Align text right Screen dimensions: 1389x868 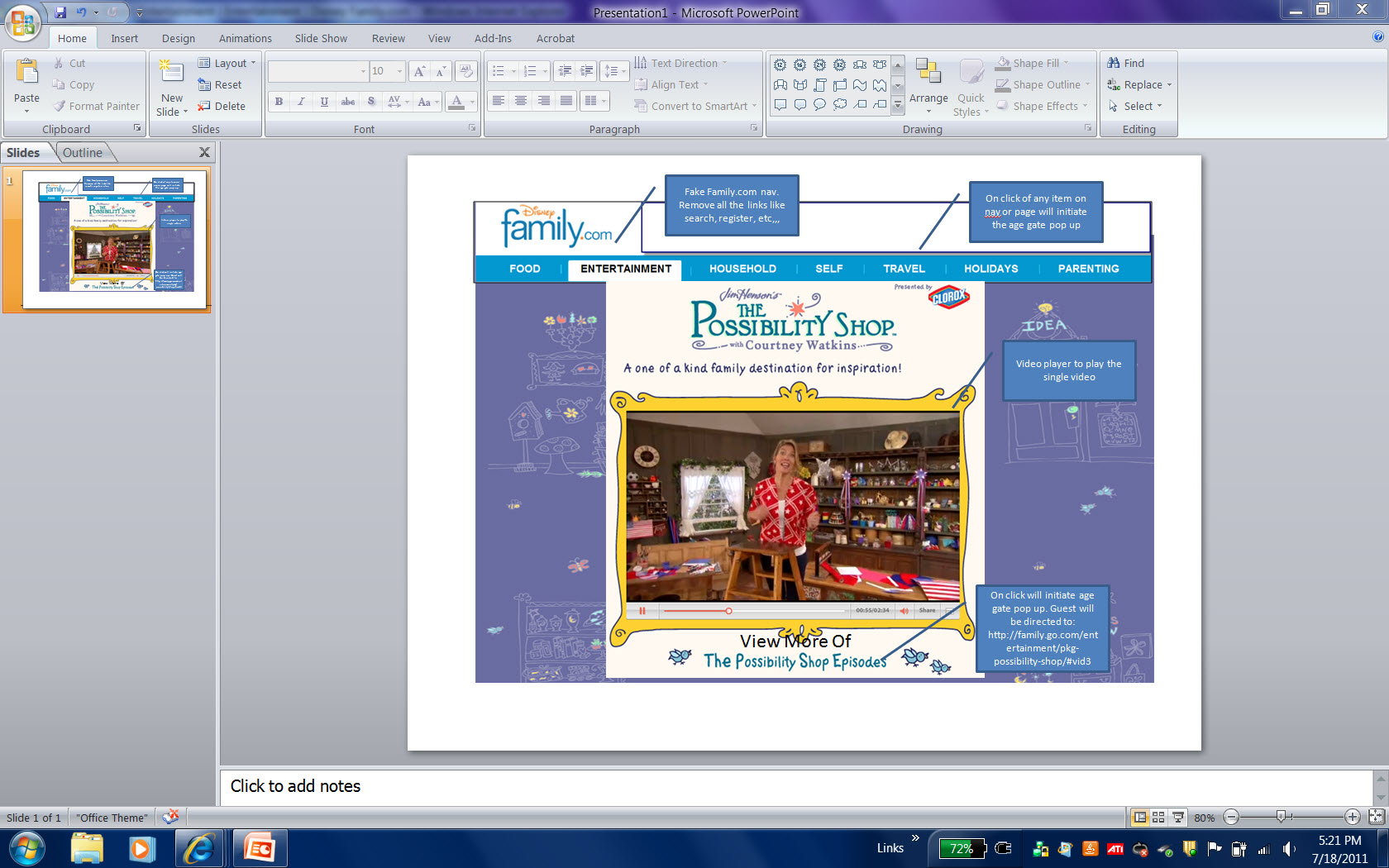(543, 101)
